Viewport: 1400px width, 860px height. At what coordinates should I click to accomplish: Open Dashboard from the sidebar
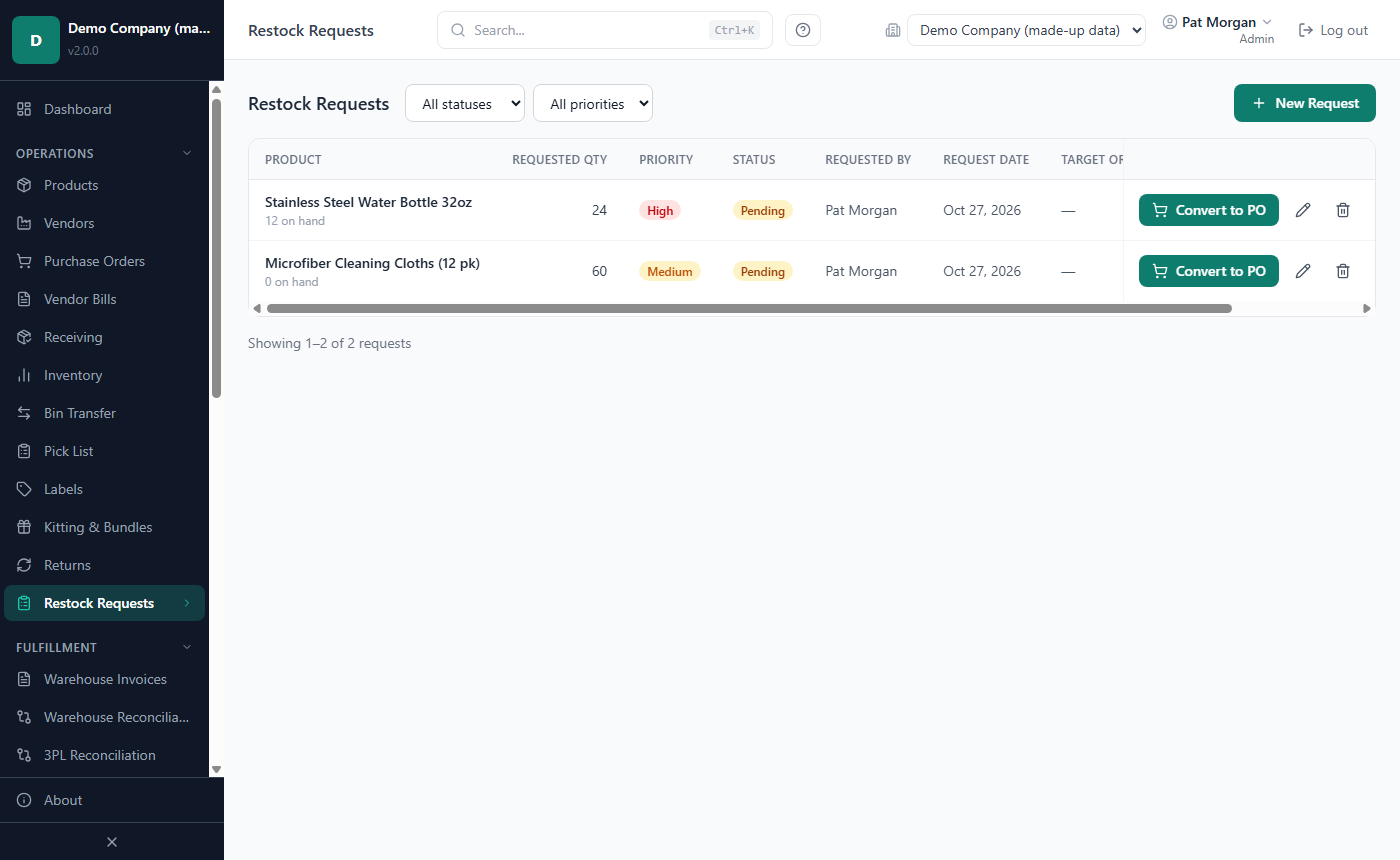(104, 109)
